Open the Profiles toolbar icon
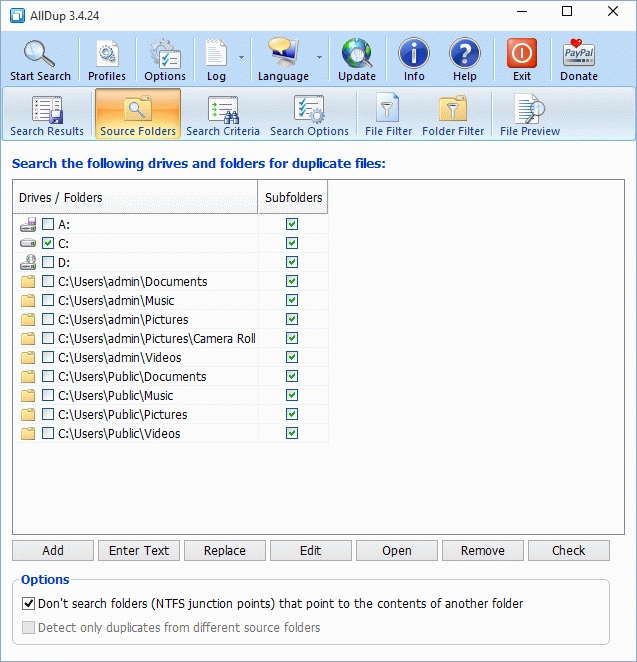The image size is (637, 662). pos(107,54)
